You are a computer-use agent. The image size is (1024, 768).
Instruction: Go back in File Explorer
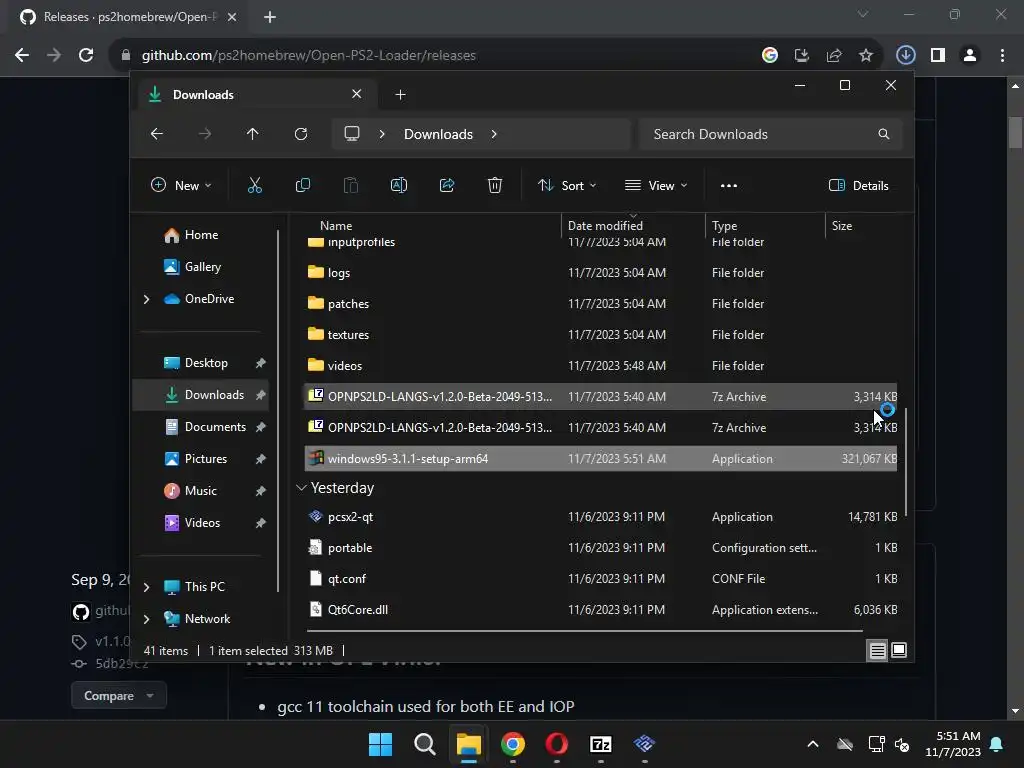pos(157,134)
